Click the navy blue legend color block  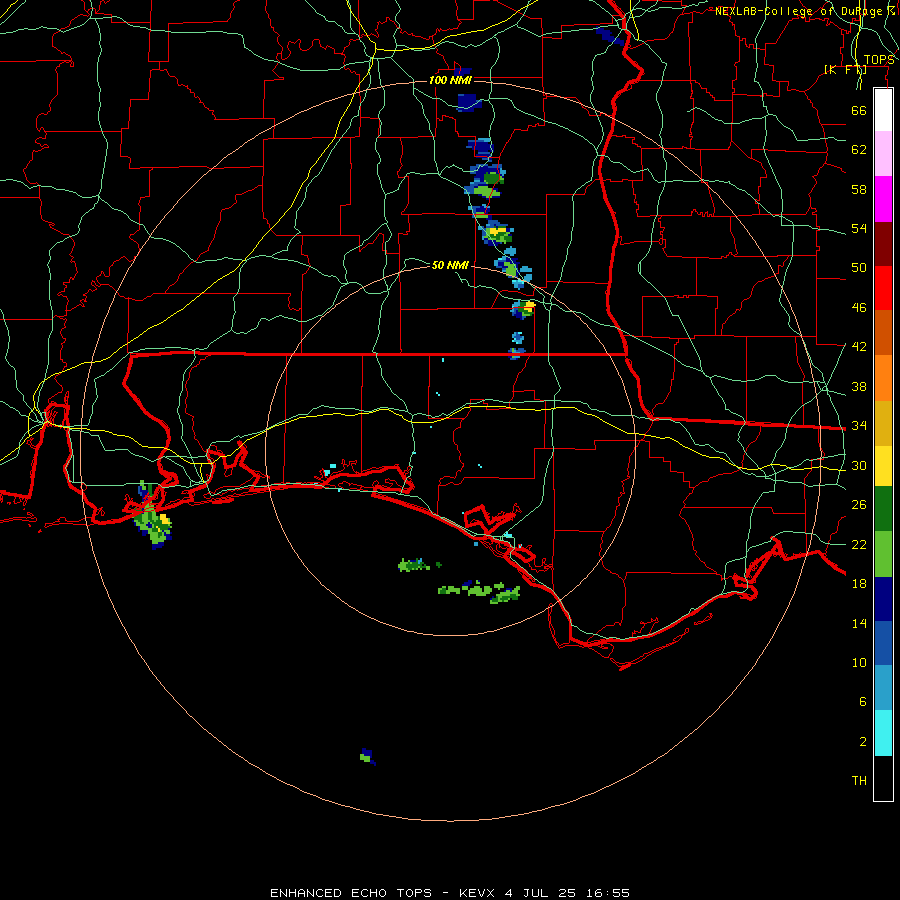coord(883,599)
